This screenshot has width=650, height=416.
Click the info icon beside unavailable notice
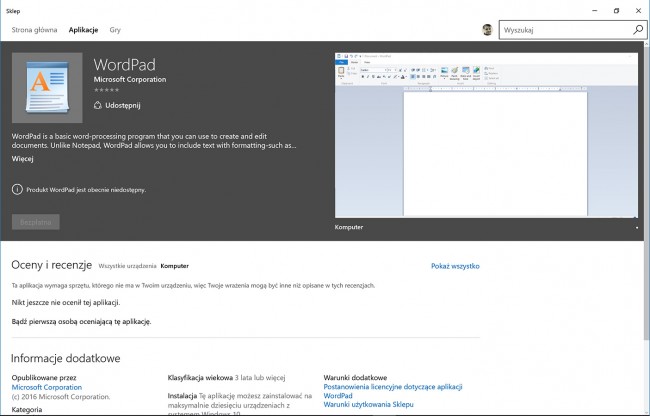click(x=17, y=189)
